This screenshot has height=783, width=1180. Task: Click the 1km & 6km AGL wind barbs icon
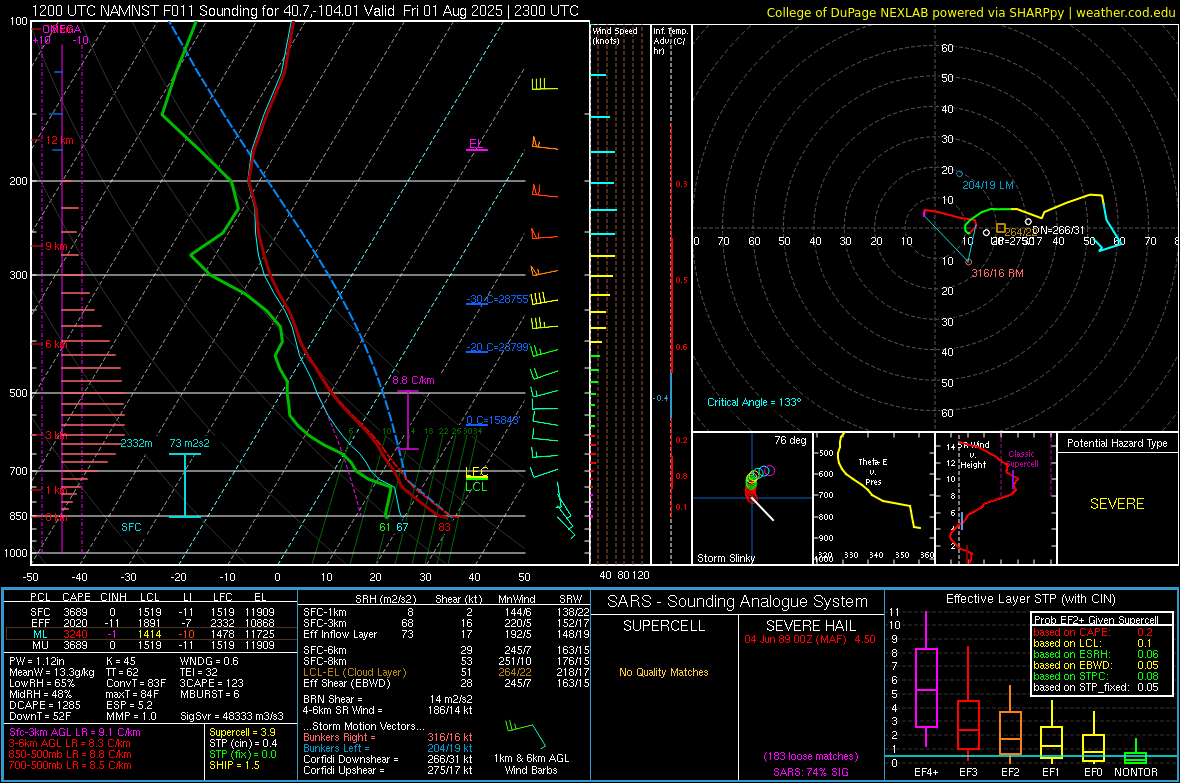click(x=527, y=735)
